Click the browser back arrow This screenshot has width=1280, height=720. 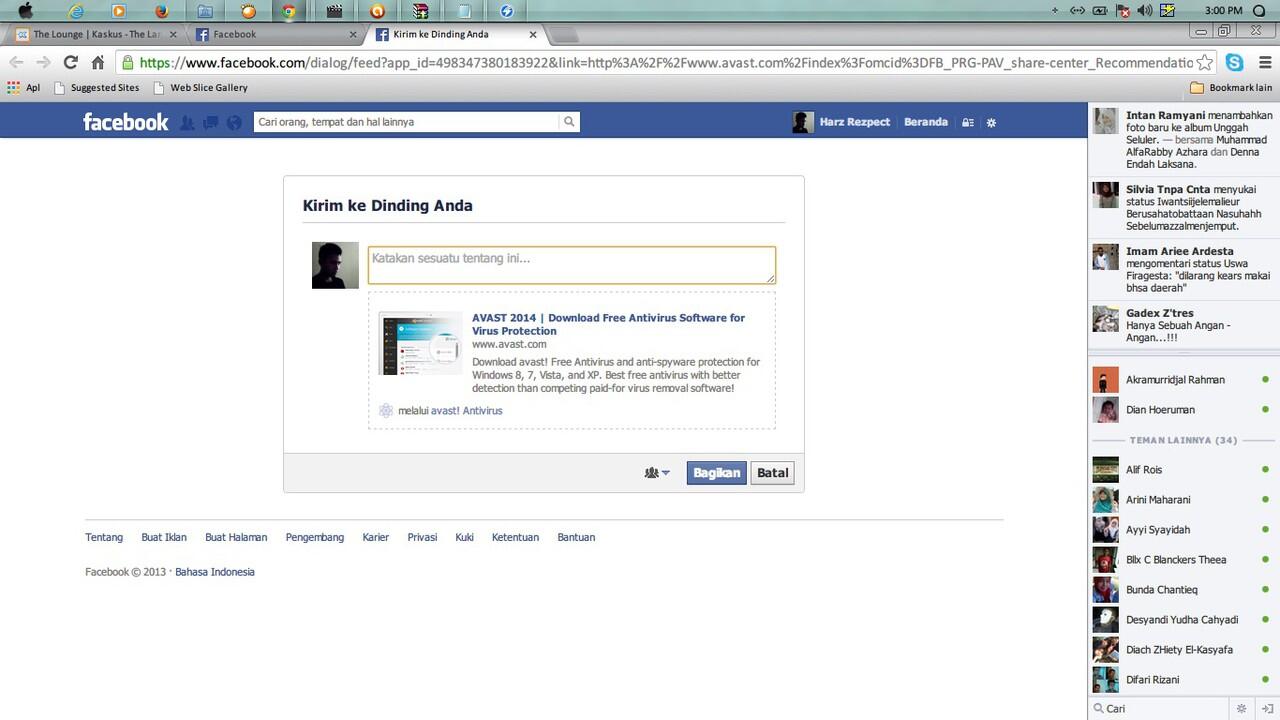(16, 62)
